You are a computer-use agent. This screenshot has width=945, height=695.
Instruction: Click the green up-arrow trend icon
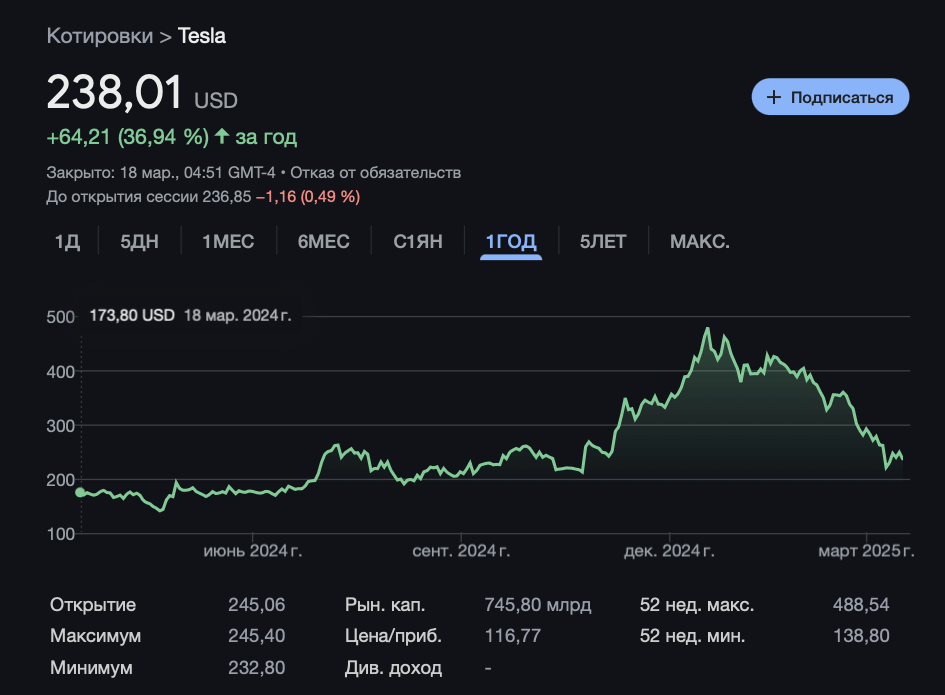coord(221,136)
